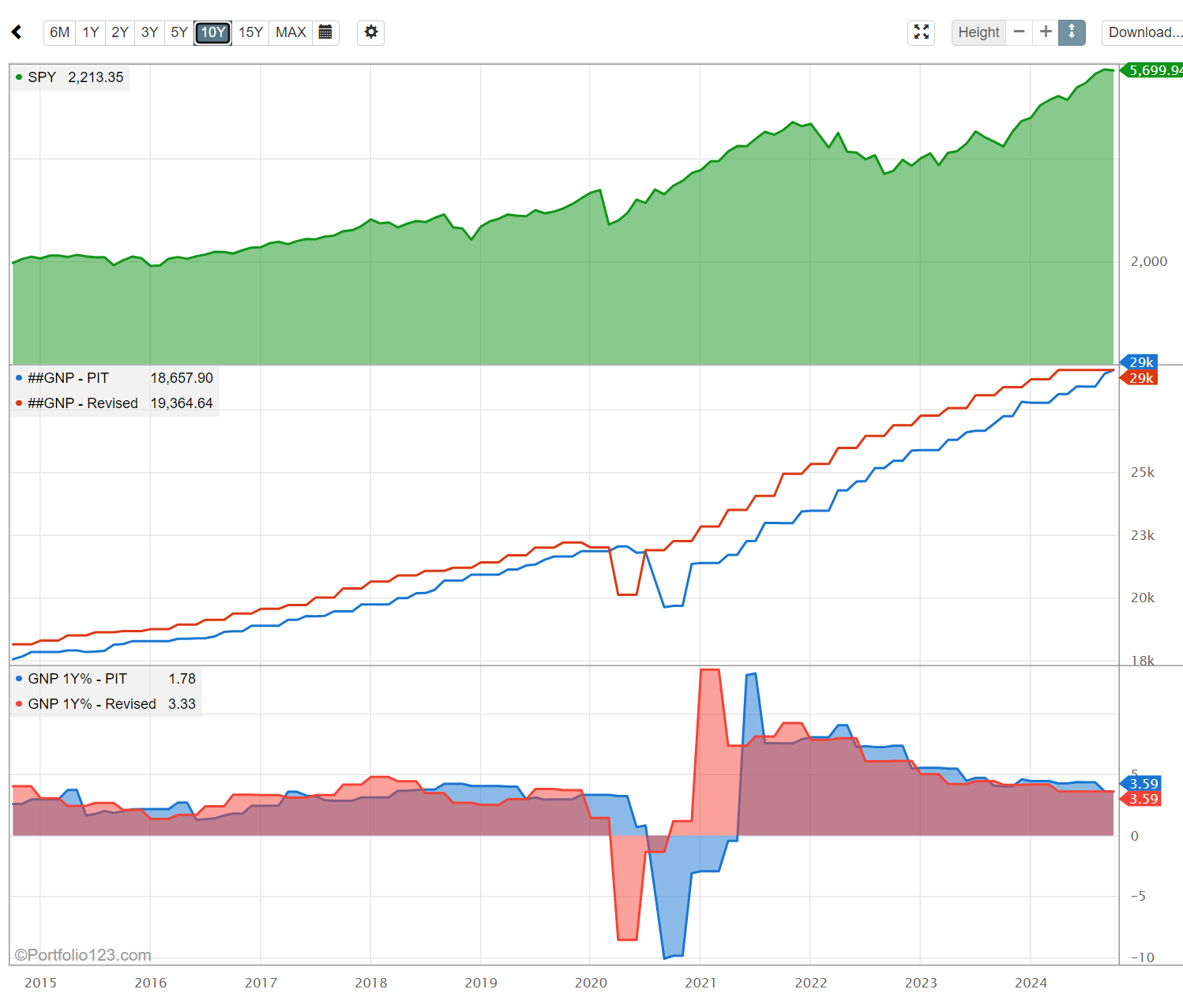Image resolution: width=1183 pixels, height=1008 pixels.
Task: Click the 2020 x-axis label
Action: point(591,983)
